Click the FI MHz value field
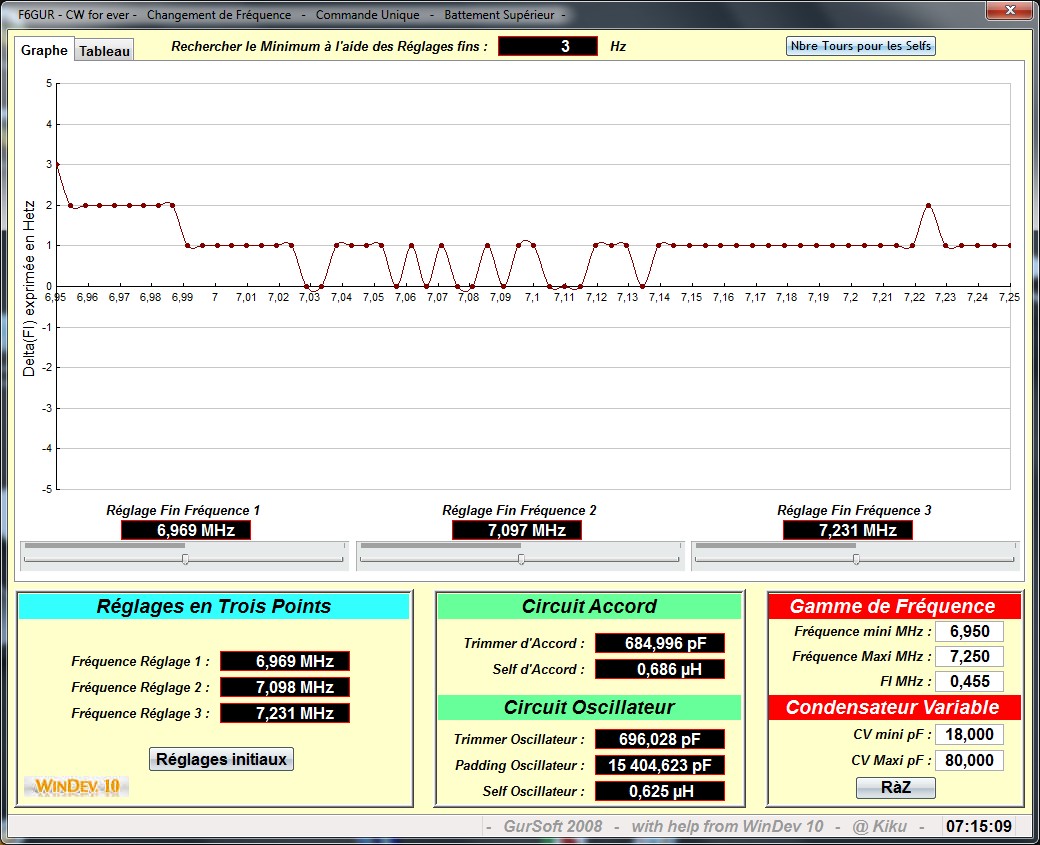The image size is (1040, 845). tap(968, 681)
